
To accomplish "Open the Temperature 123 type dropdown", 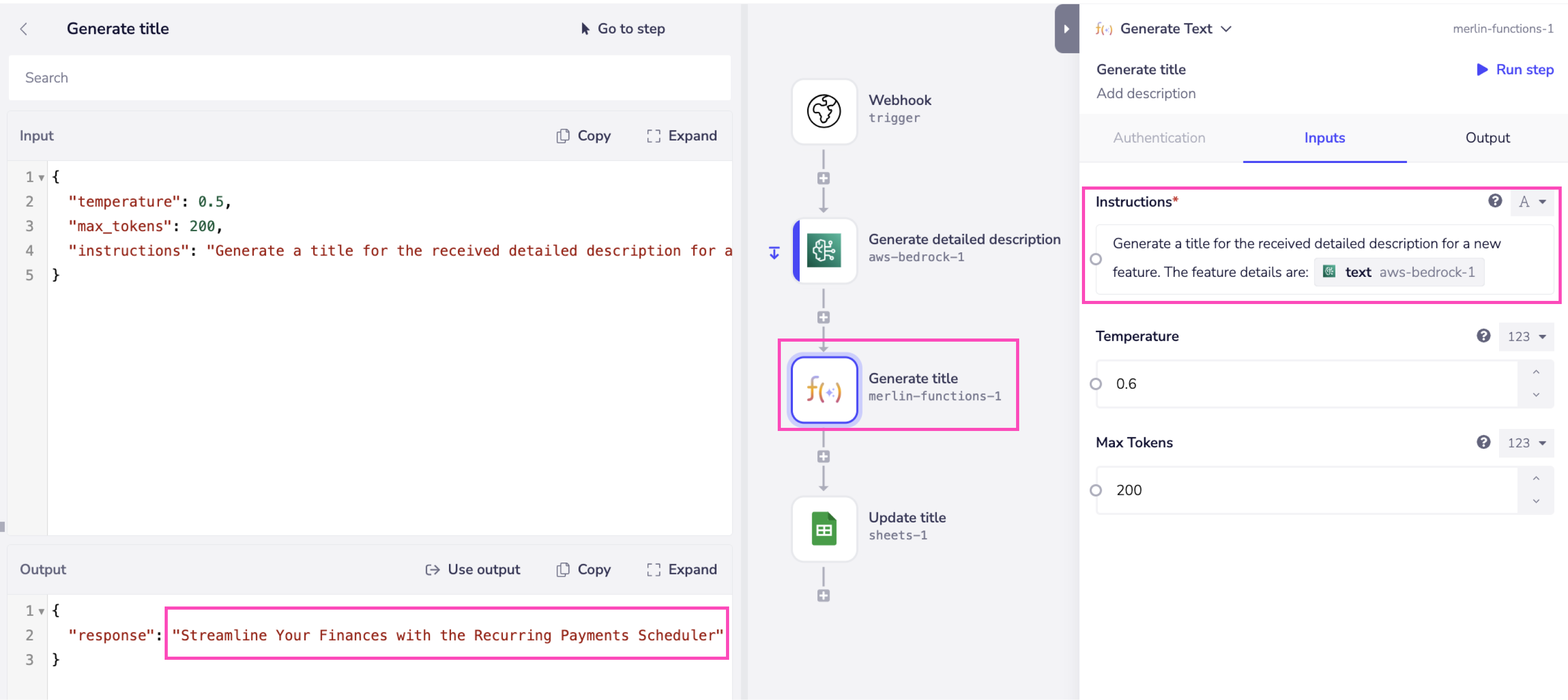I will [x=1526, y=336].
